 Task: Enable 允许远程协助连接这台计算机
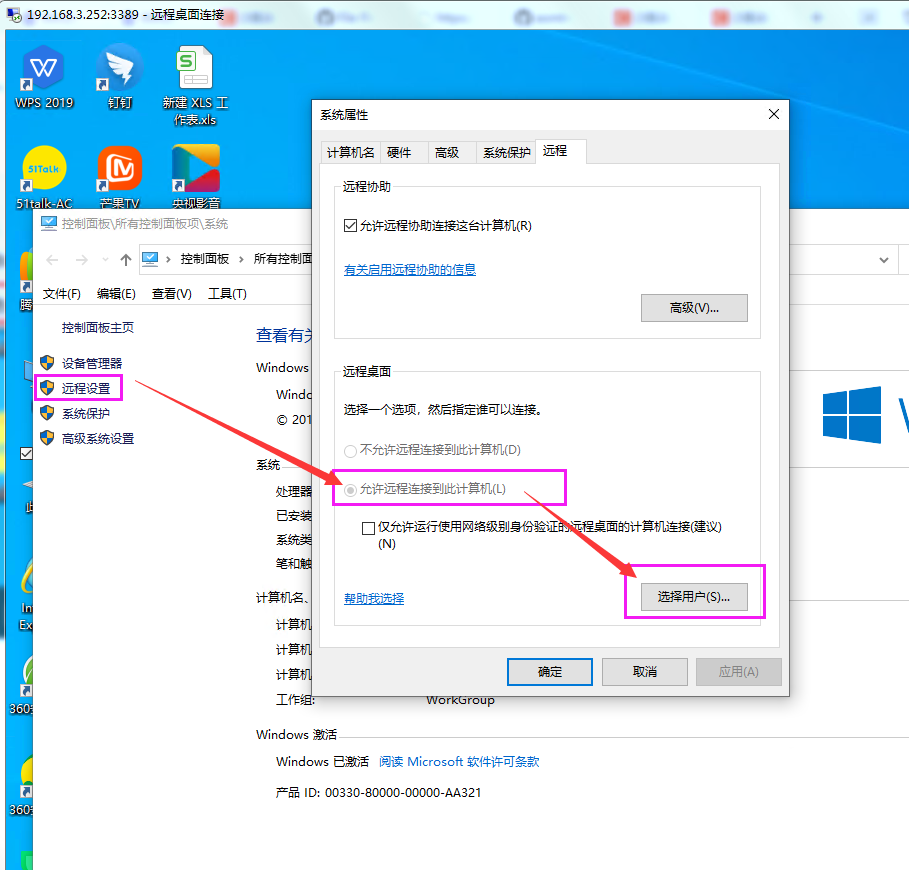[348, 226]
